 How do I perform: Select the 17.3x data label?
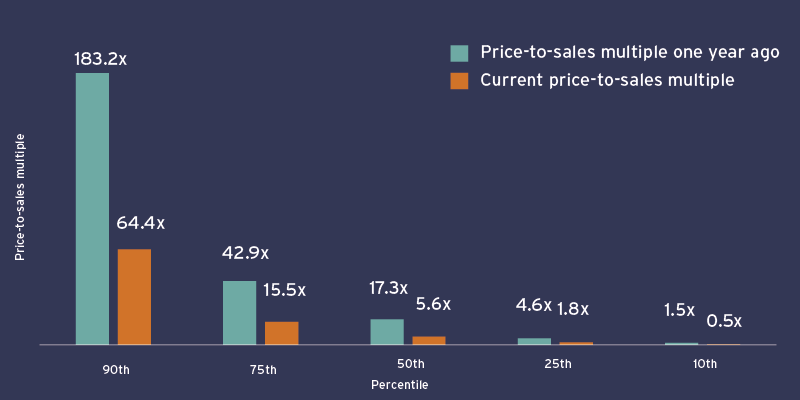(x=388, y=288)
